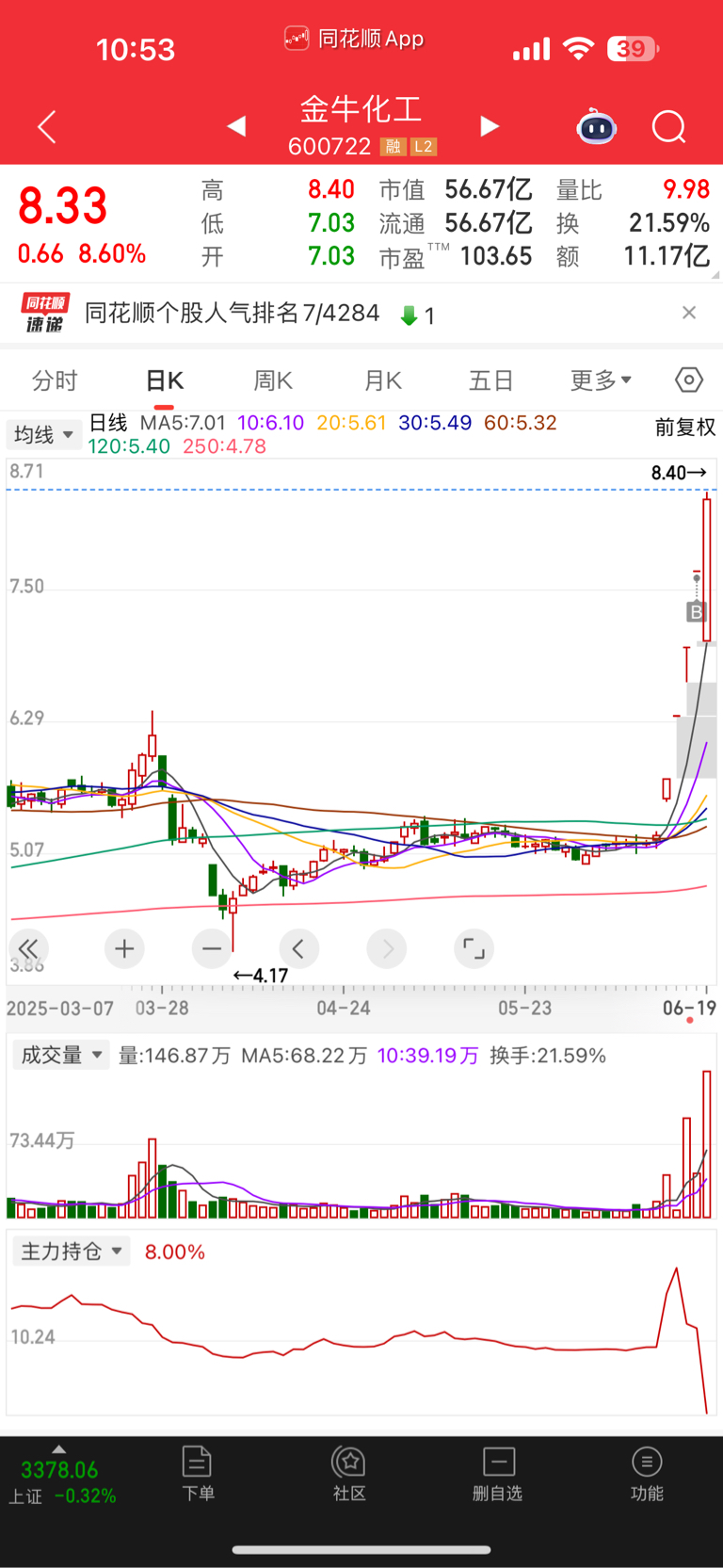This screenshot has width=723, height=1568.
Task: Tap the L2 level-2 badge
Action: coord(424,146)
